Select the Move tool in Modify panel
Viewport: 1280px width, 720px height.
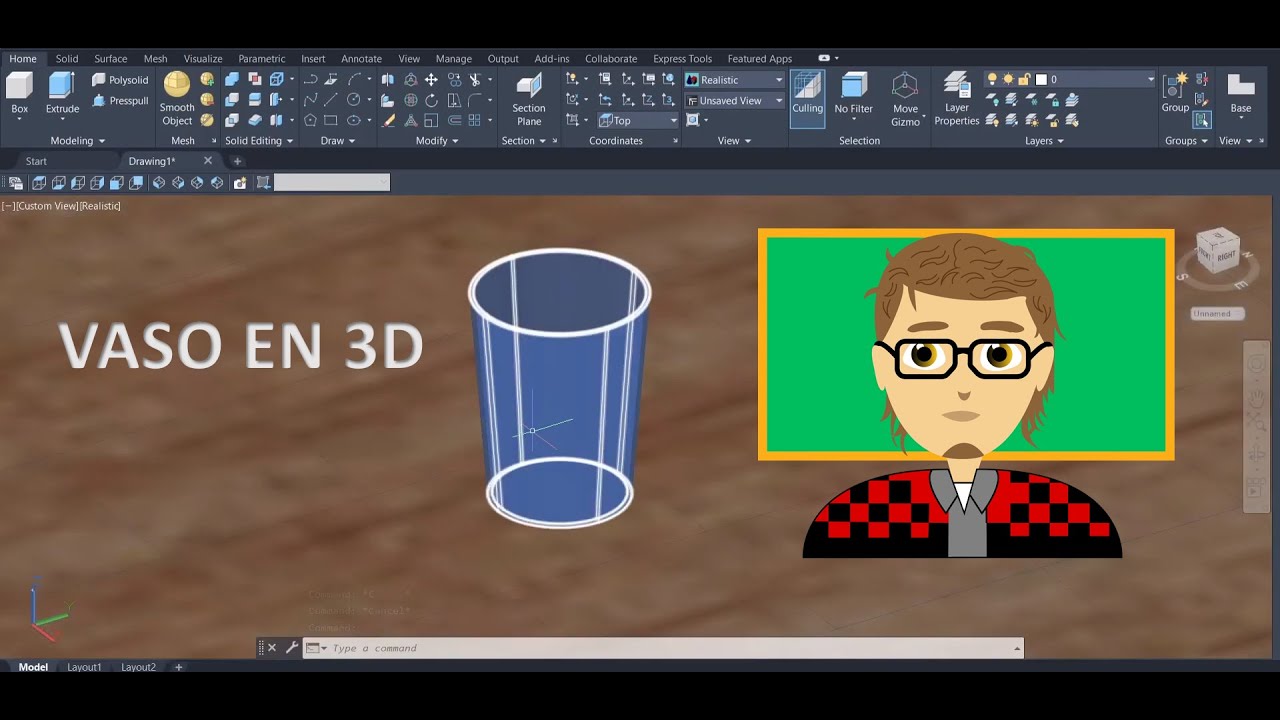click(x=431, y=79)
